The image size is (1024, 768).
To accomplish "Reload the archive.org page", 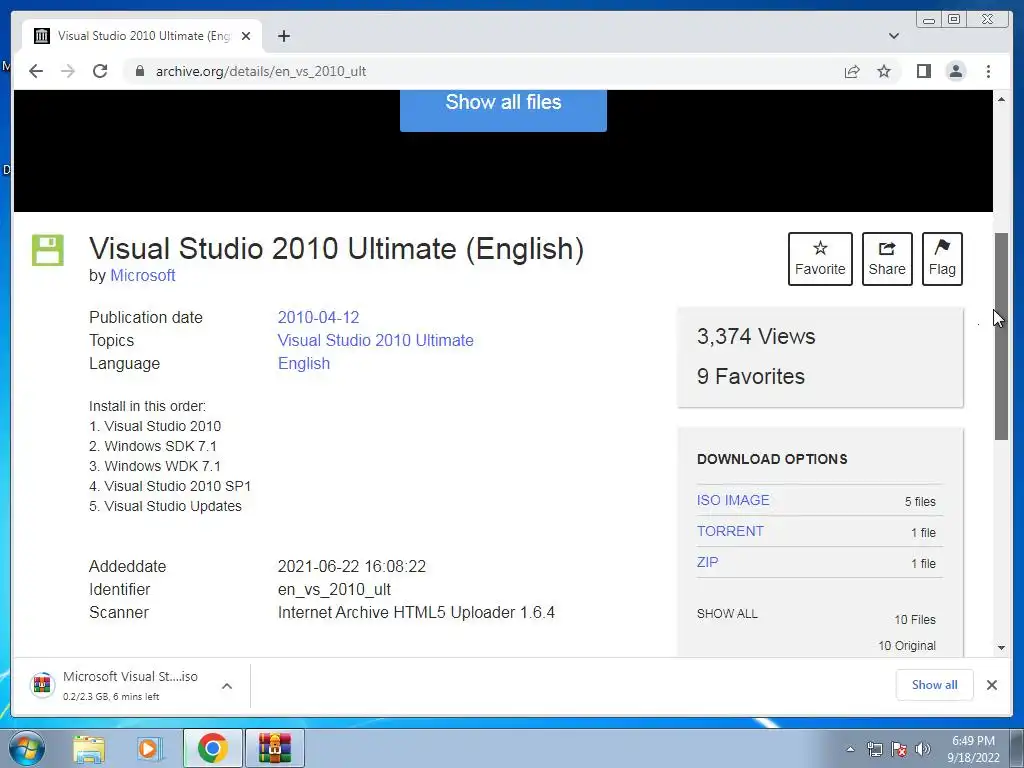I will tap(100, 71).
